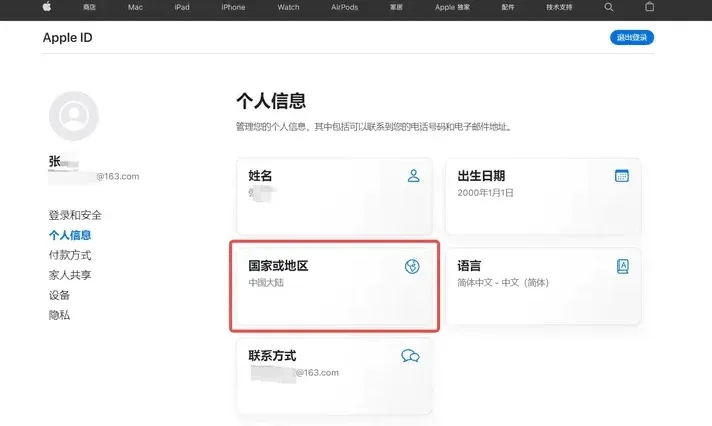Open the 技术支持 menu item
The height and width of the screenshot is (426, 712).
[x=559, y=7]
